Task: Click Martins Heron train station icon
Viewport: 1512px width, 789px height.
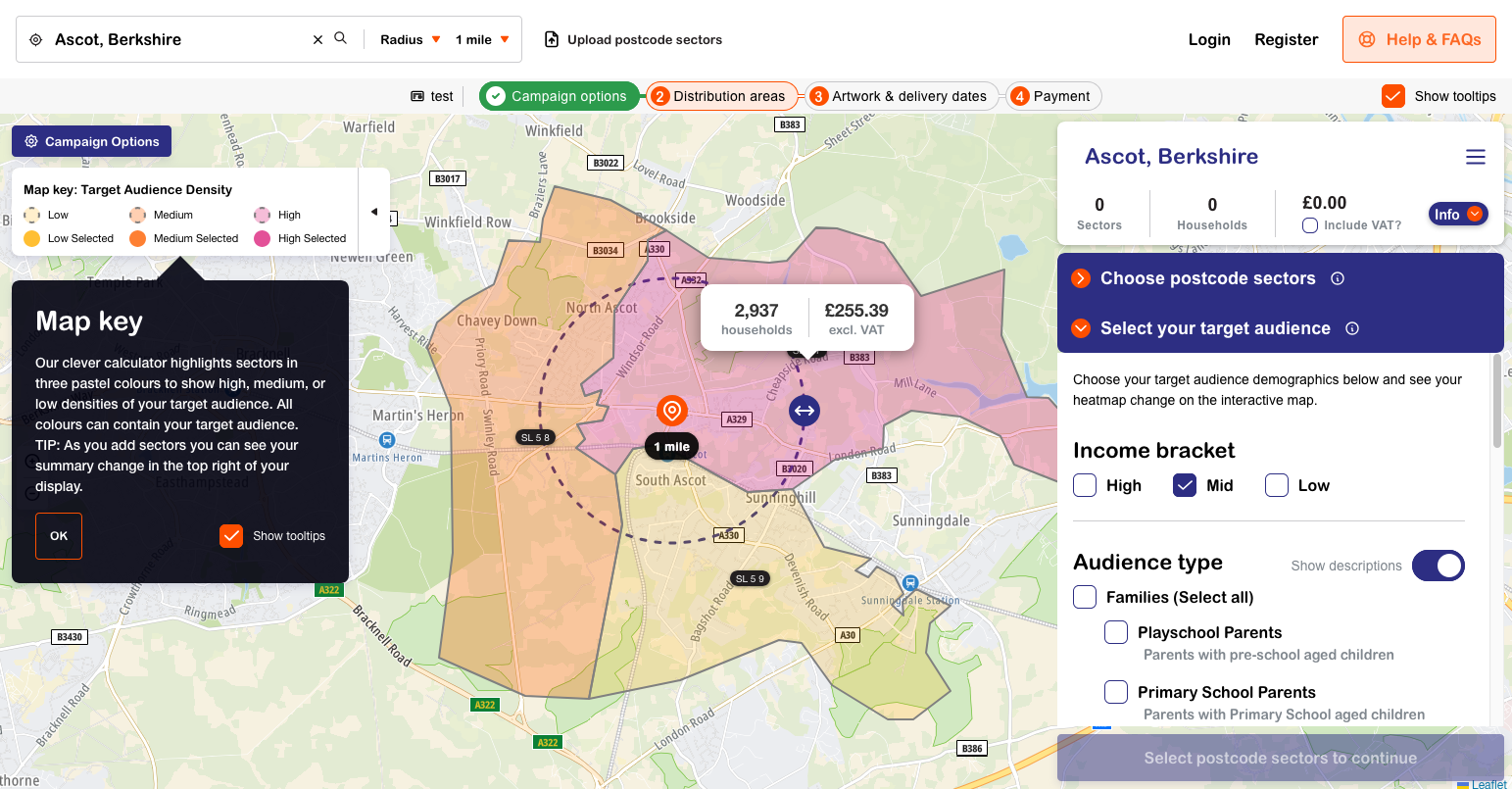Action: coord(387,440)
